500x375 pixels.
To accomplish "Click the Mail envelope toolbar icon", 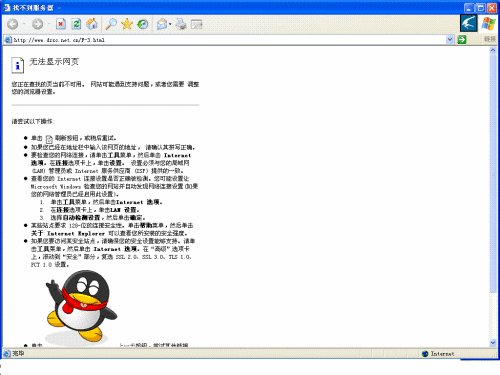I will (162, 24).
